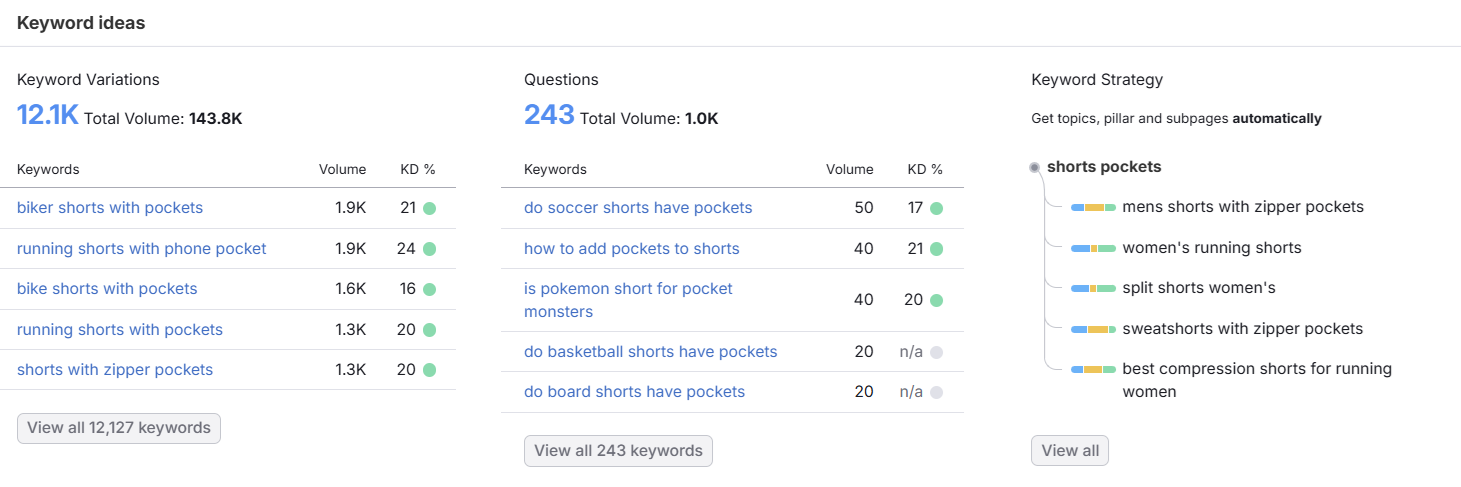Click green KD dot for bike shorts with pockets

[x=429, y=289]
